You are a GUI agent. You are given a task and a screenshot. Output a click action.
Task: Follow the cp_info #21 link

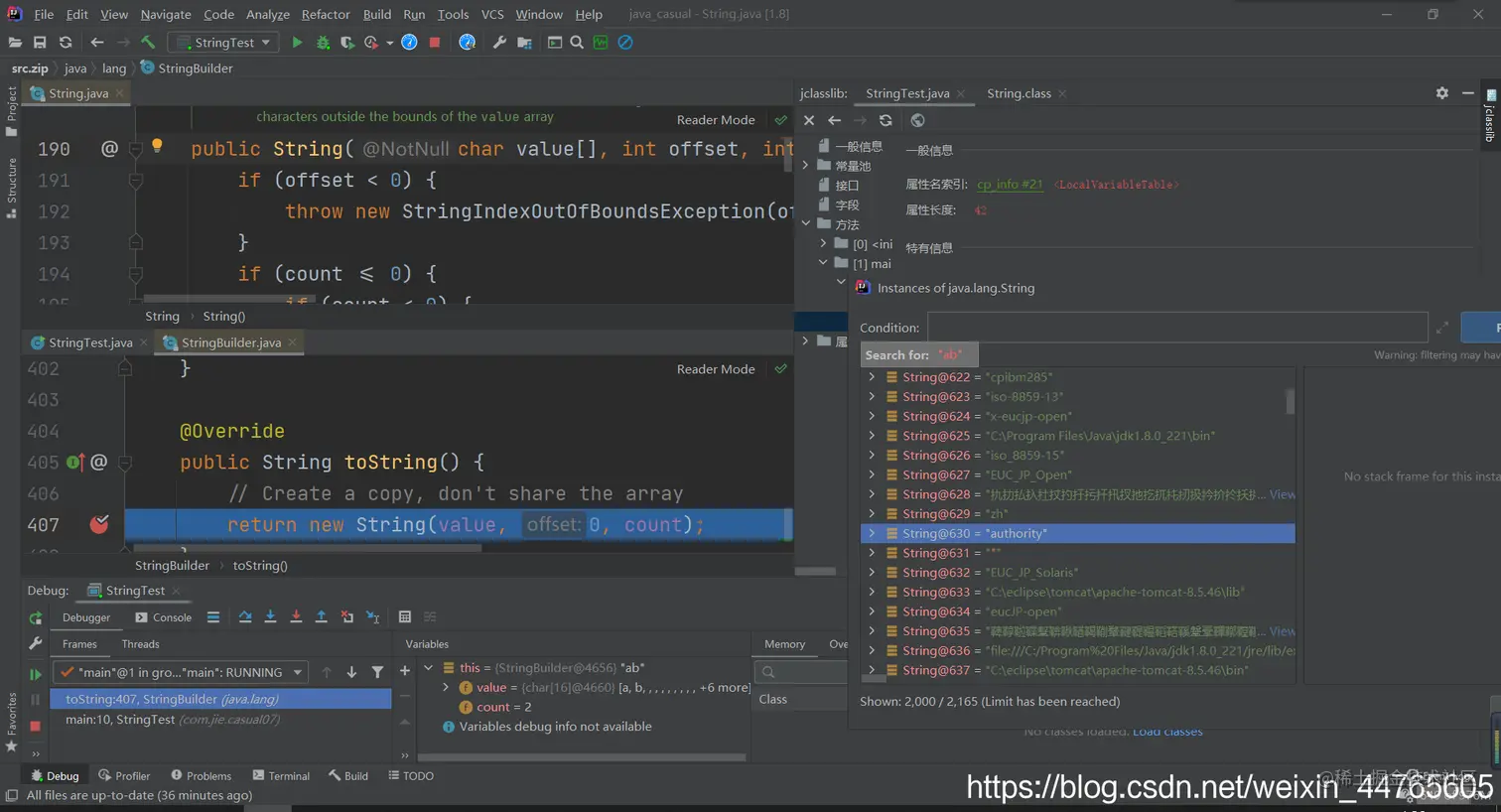tap(1010, 185)
